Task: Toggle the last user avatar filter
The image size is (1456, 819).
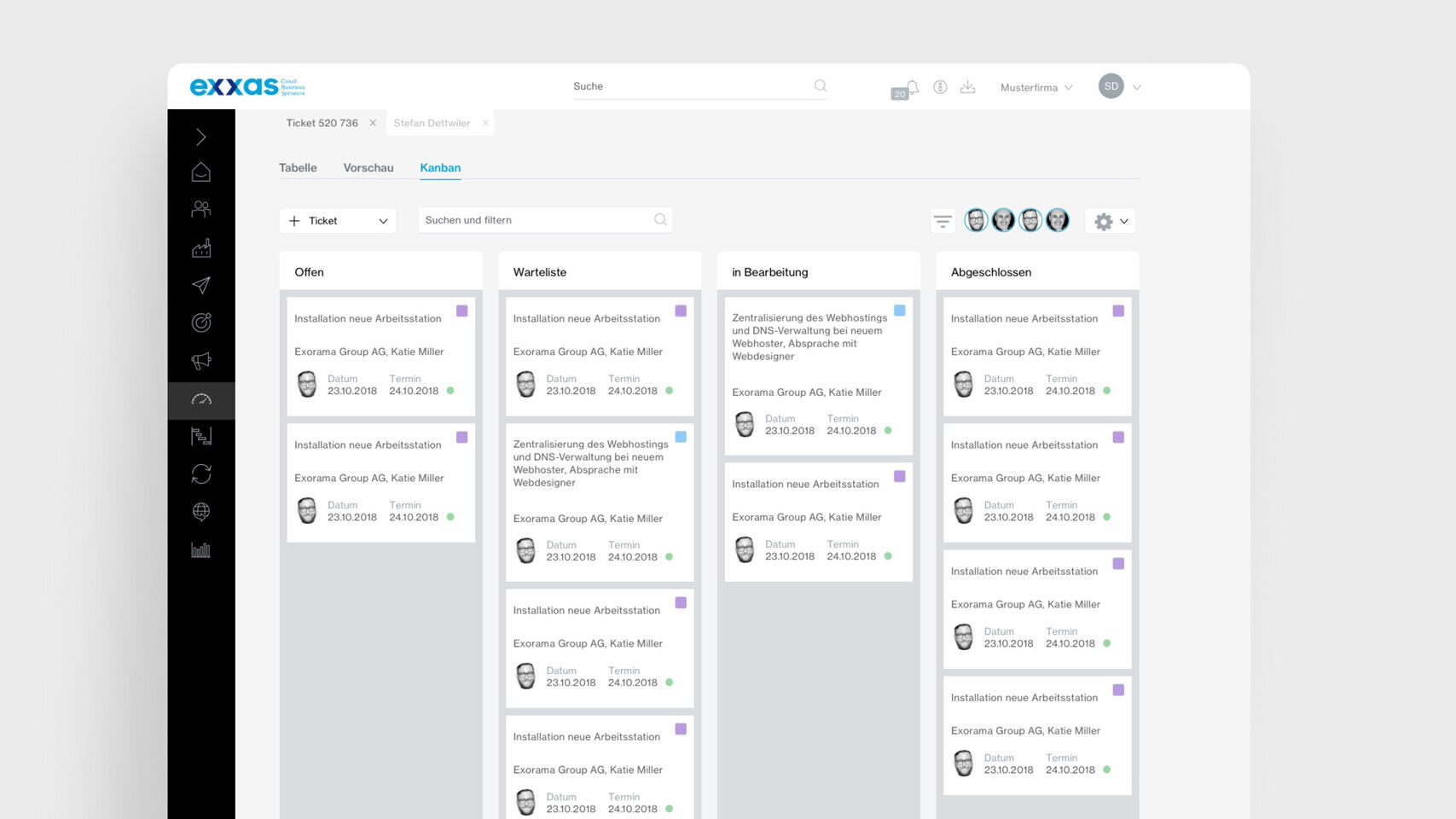Action: click(x=1058, y=221)
